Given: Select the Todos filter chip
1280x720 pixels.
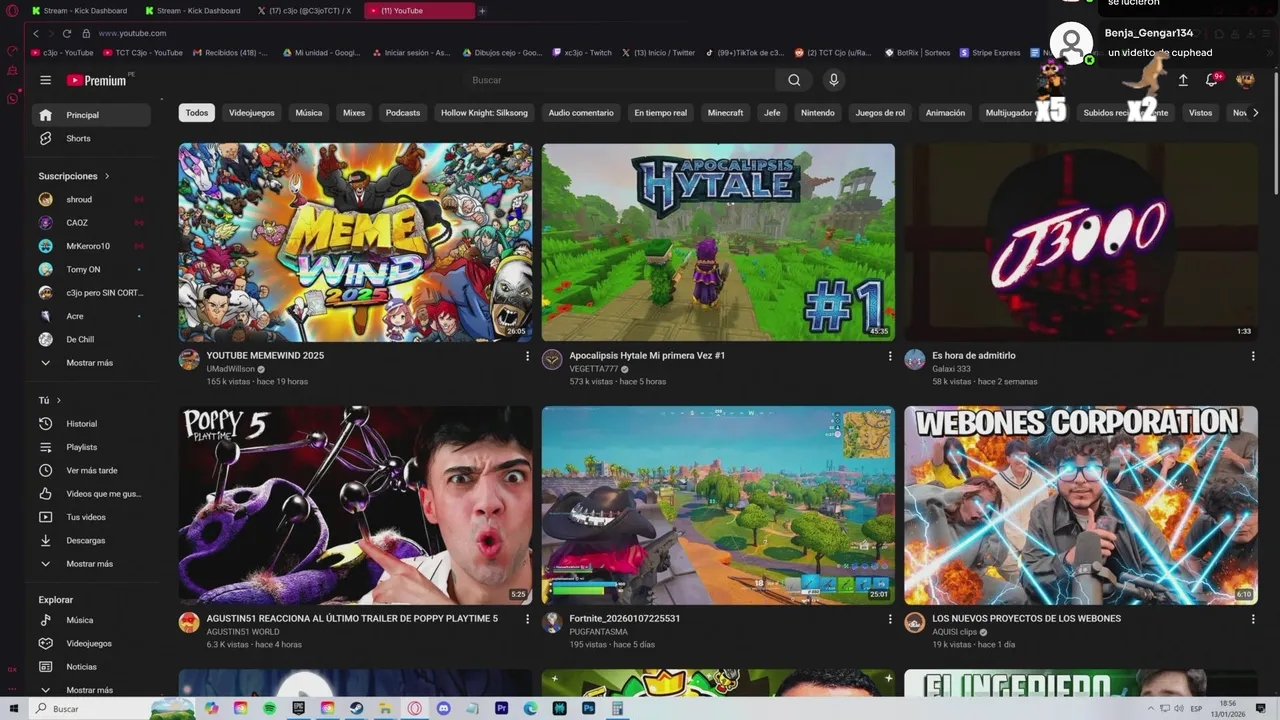Looking at the screenshot, I should [x=197, y=113].
